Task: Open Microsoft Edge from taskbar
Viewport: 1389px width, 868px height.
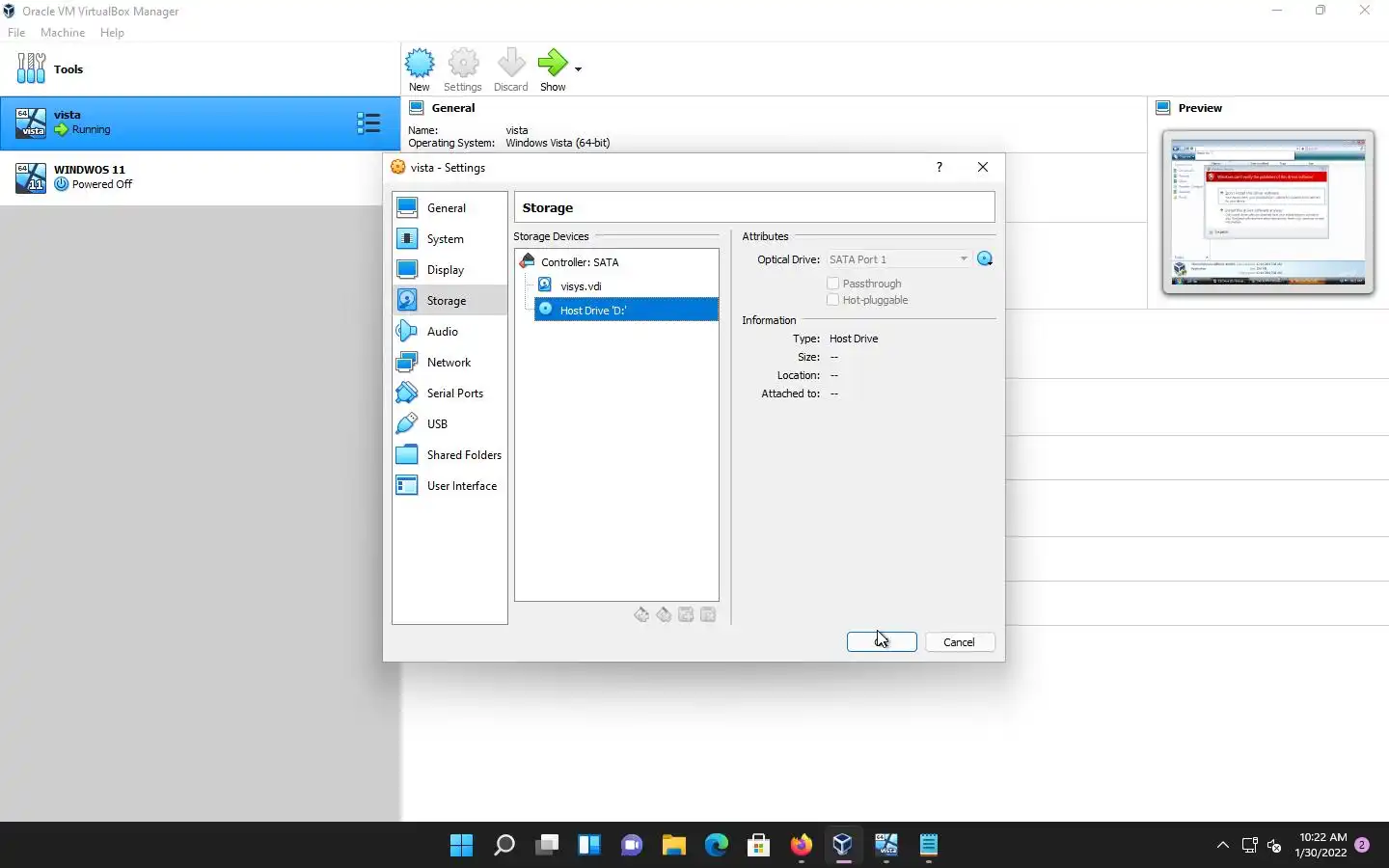Action: click(x=716, y=845)
